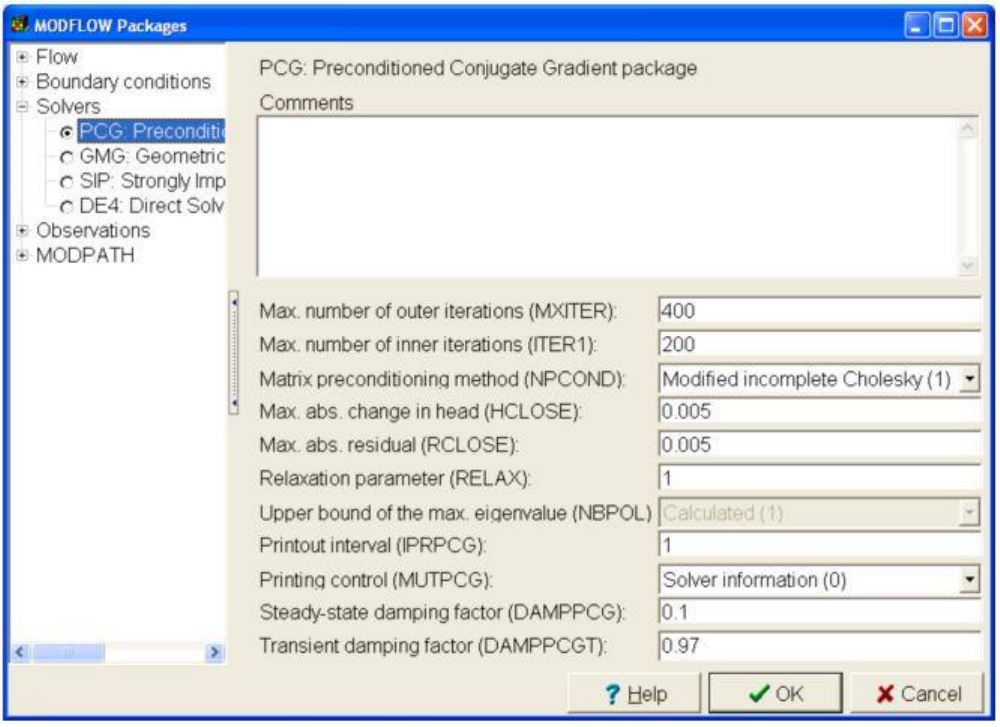Click the Comments box scroll down arrow
Screen dimensions: 1000x727
[967, 264]
